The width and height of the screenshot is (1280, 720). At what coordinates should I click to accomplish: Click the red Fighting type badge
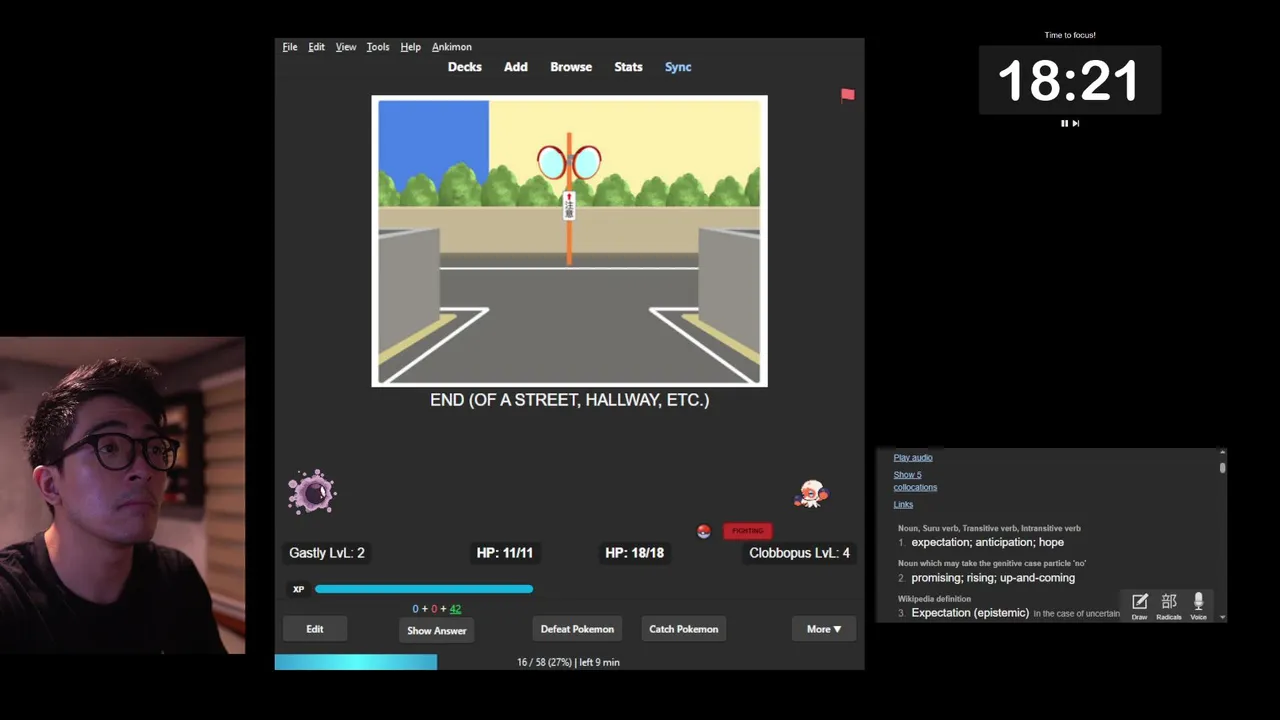(x=747, y=531)
